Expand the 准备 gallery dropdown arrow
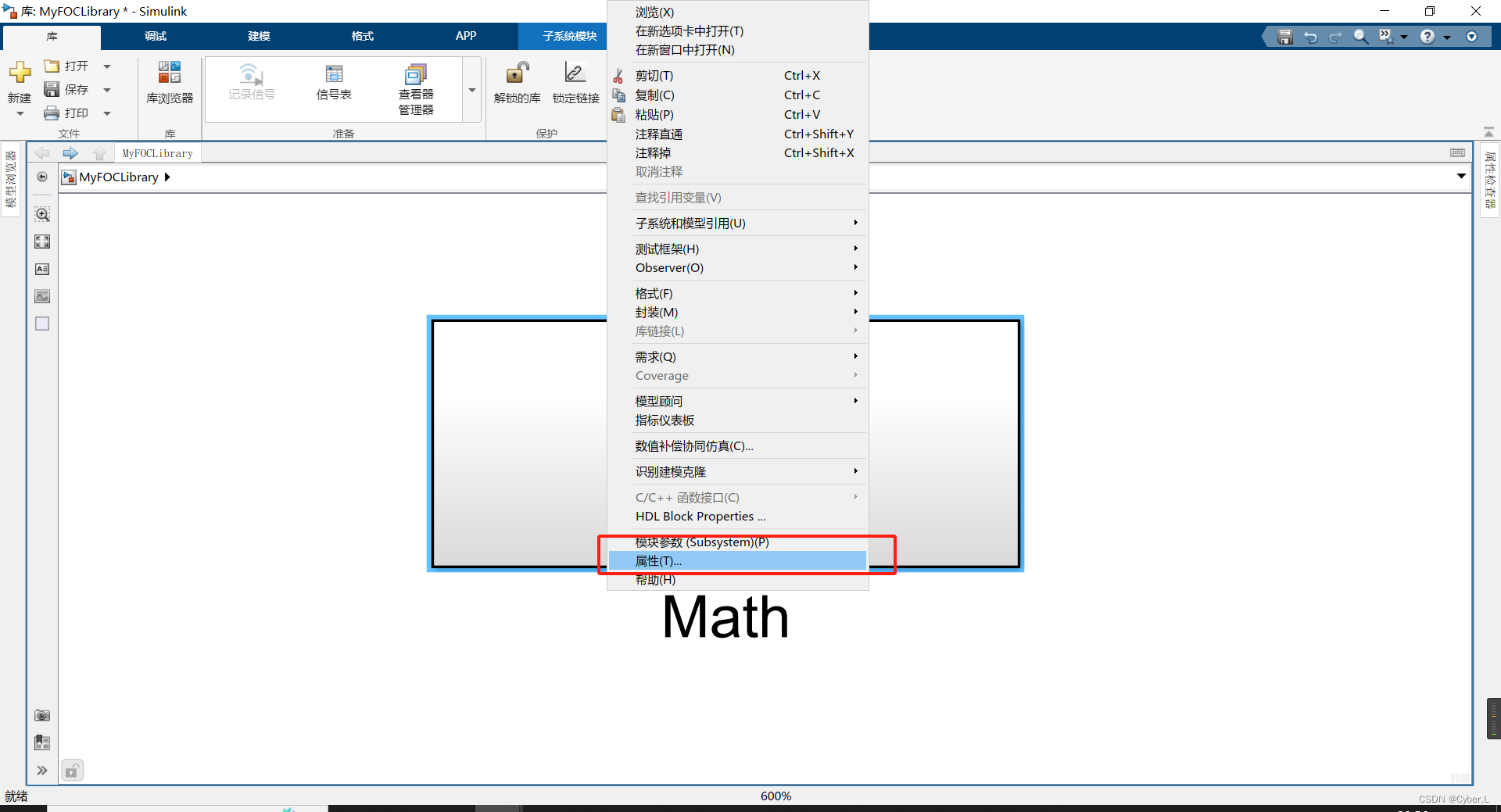This screenshot has width=1501, height=812. click(472, 90)
